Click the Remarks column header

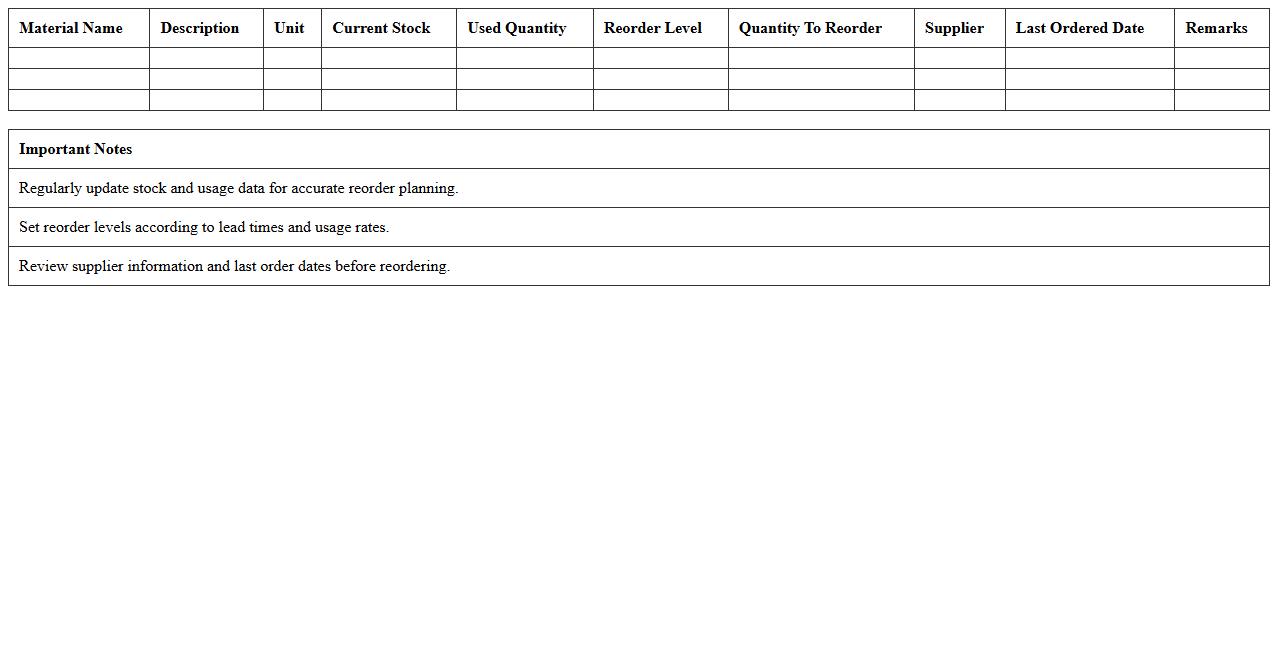1216,28
